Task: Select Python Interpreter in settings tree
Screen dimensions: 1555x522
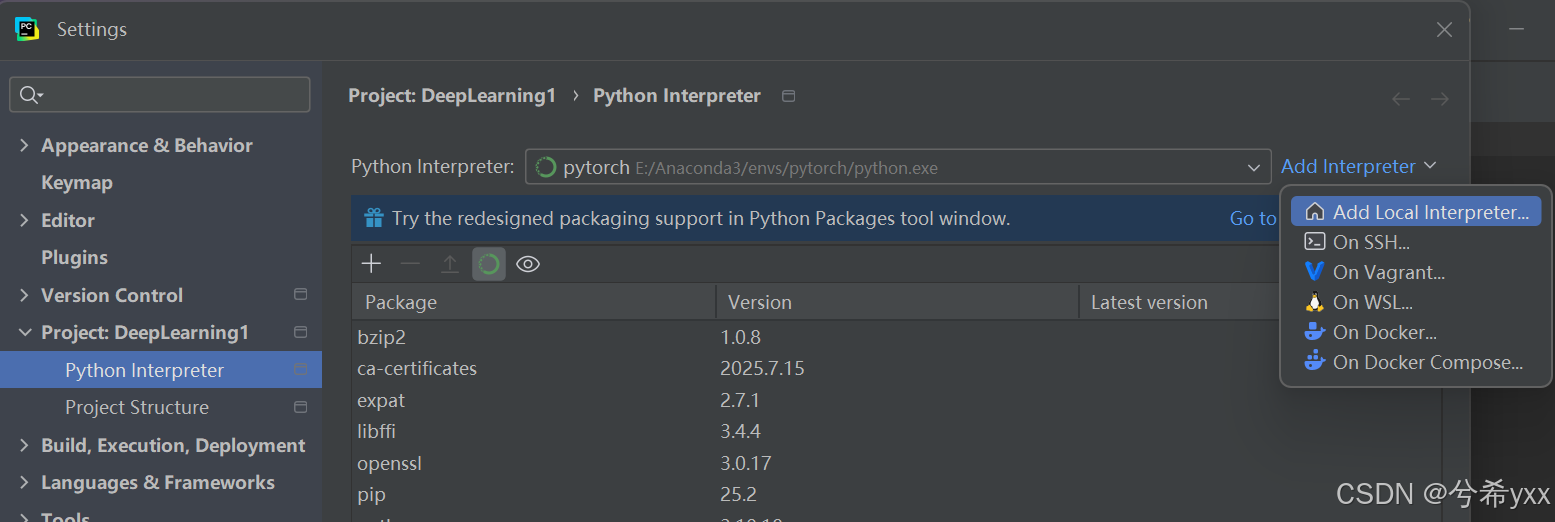Action: click(x=161, y=370)
